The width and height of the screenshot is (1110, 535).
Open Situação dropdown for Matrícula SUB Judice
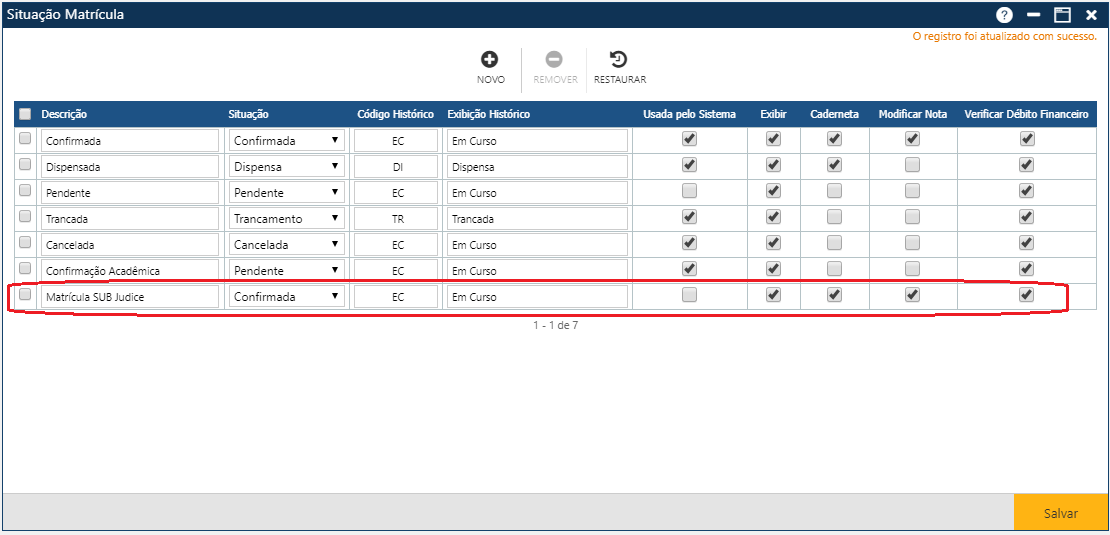[x=286, y=297]
